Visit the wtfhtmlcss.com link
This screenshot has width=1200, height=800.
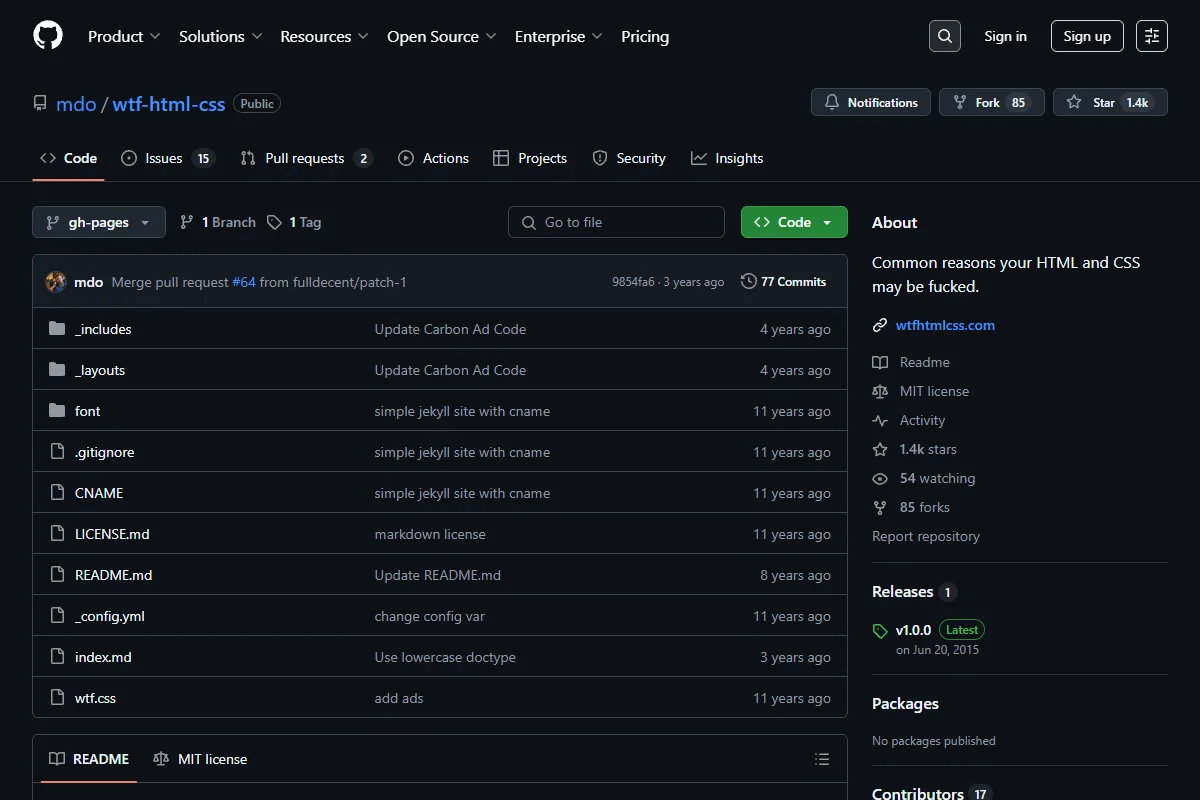coord(945,325)
